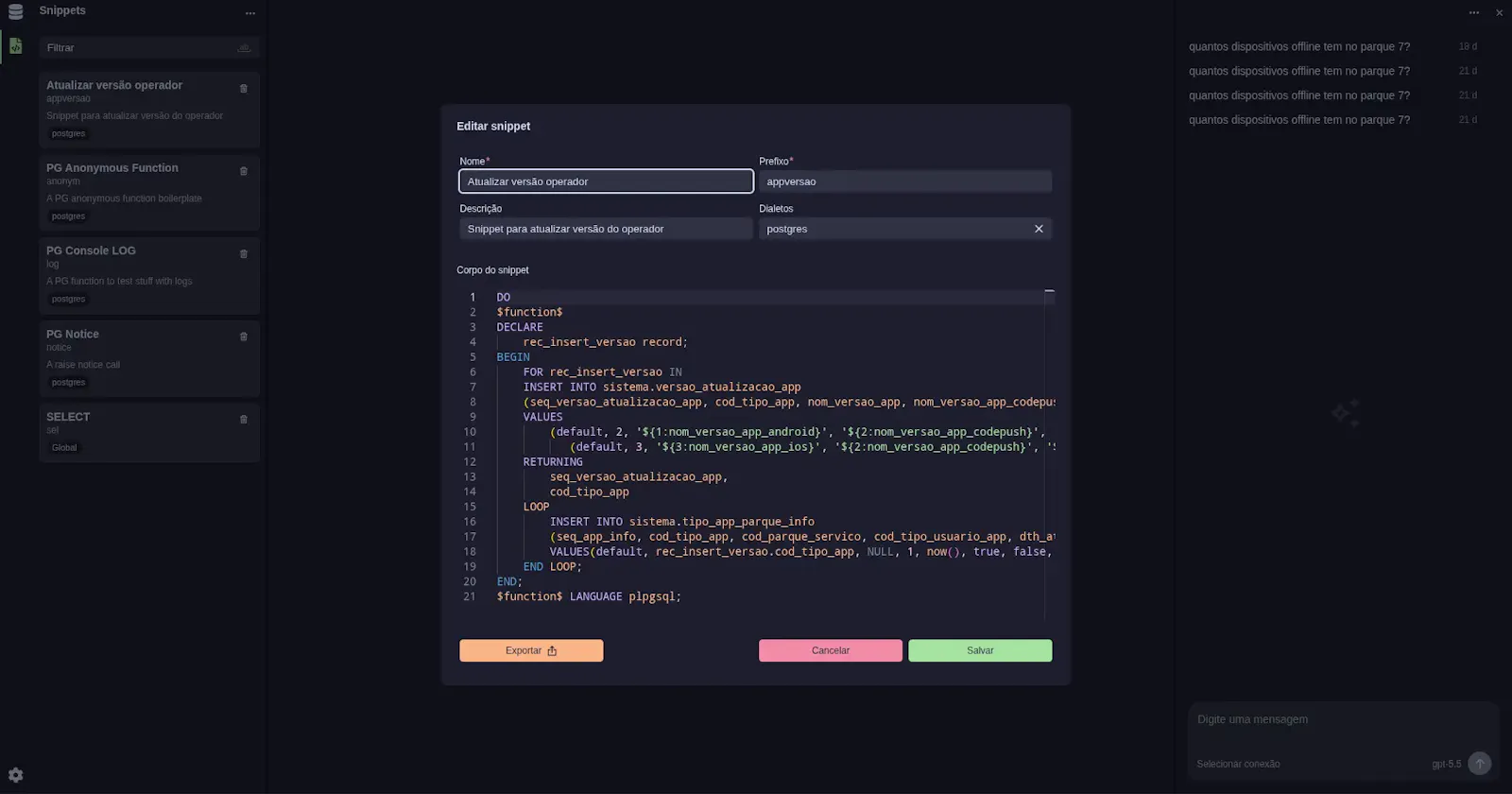Viewport: 1512px width, 794px height.
Task: Select the Atualizar versão operador snippet
Action: pyautogui.click(x=149, y=110)
